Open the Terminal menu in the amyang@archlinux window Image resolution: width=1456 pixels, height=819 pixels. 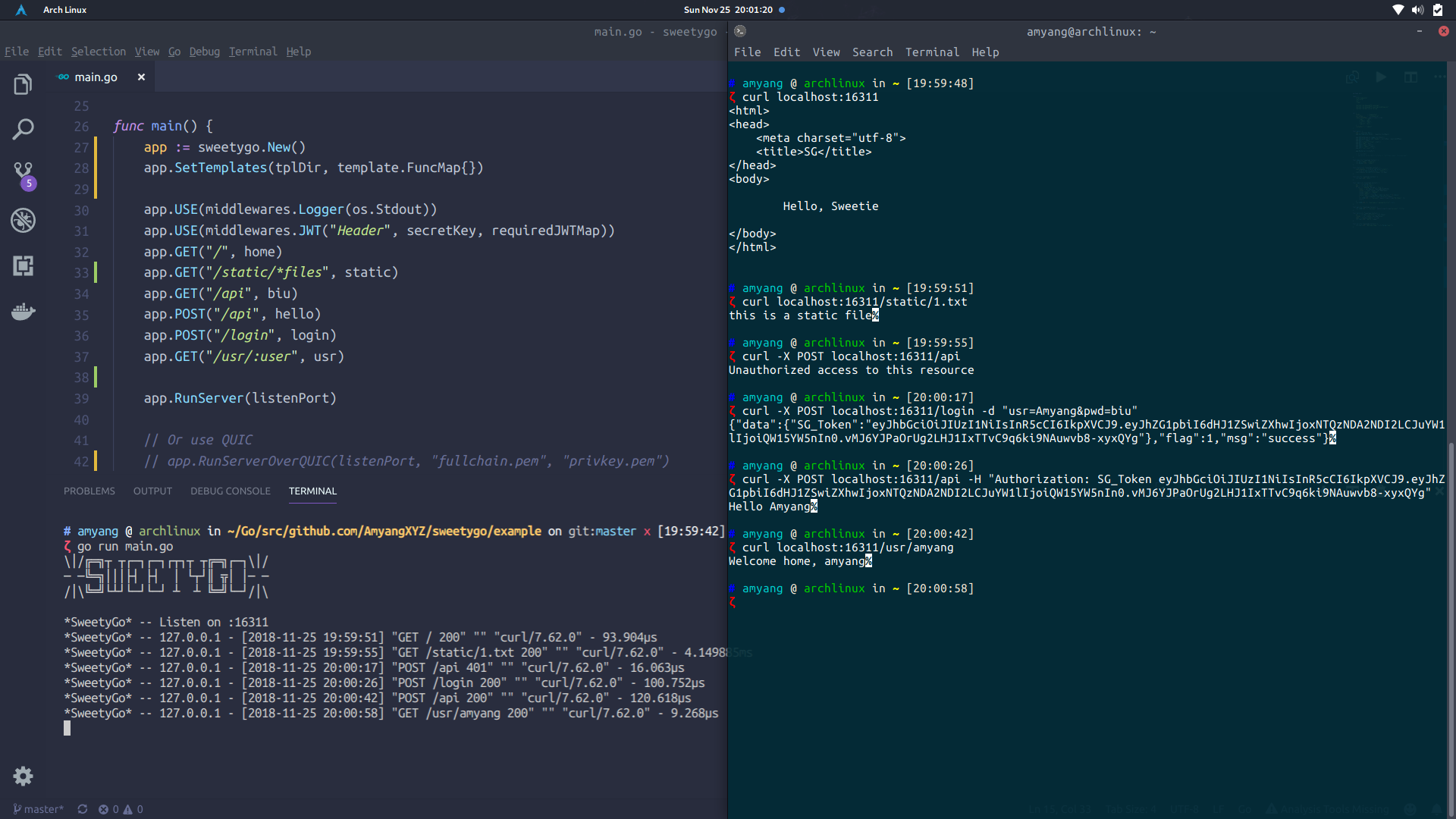932,52
